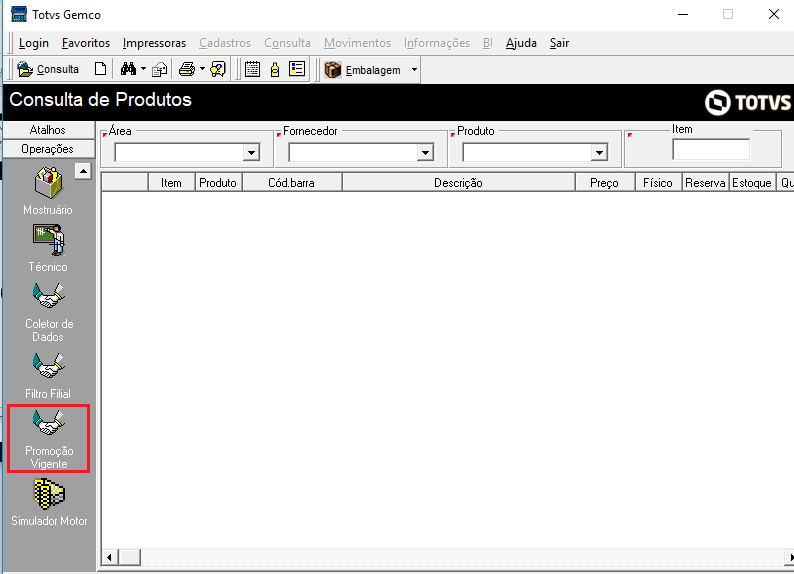The height and width of the screenshot is (574, 794).
Task: Open the grayed Cadastros menu
Action: [225, 43]
